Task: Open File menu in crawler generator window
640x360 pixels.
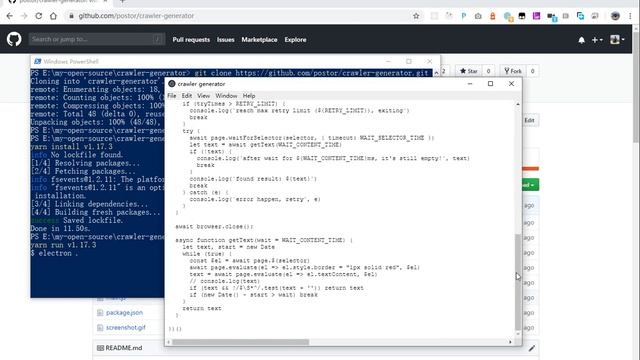Action: (172, 96)
